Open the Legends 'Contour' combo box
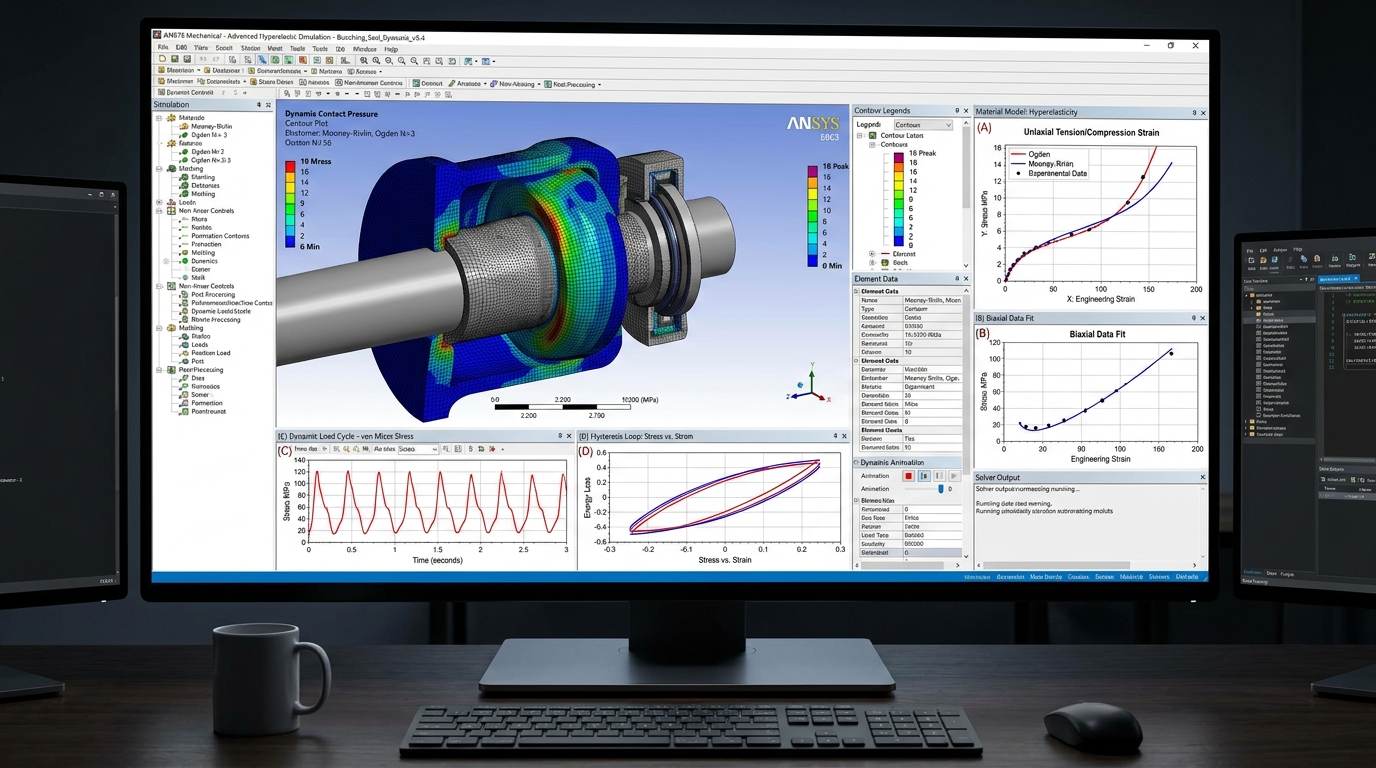This screenshot has height=768, width=1376. tap(923, 125)
